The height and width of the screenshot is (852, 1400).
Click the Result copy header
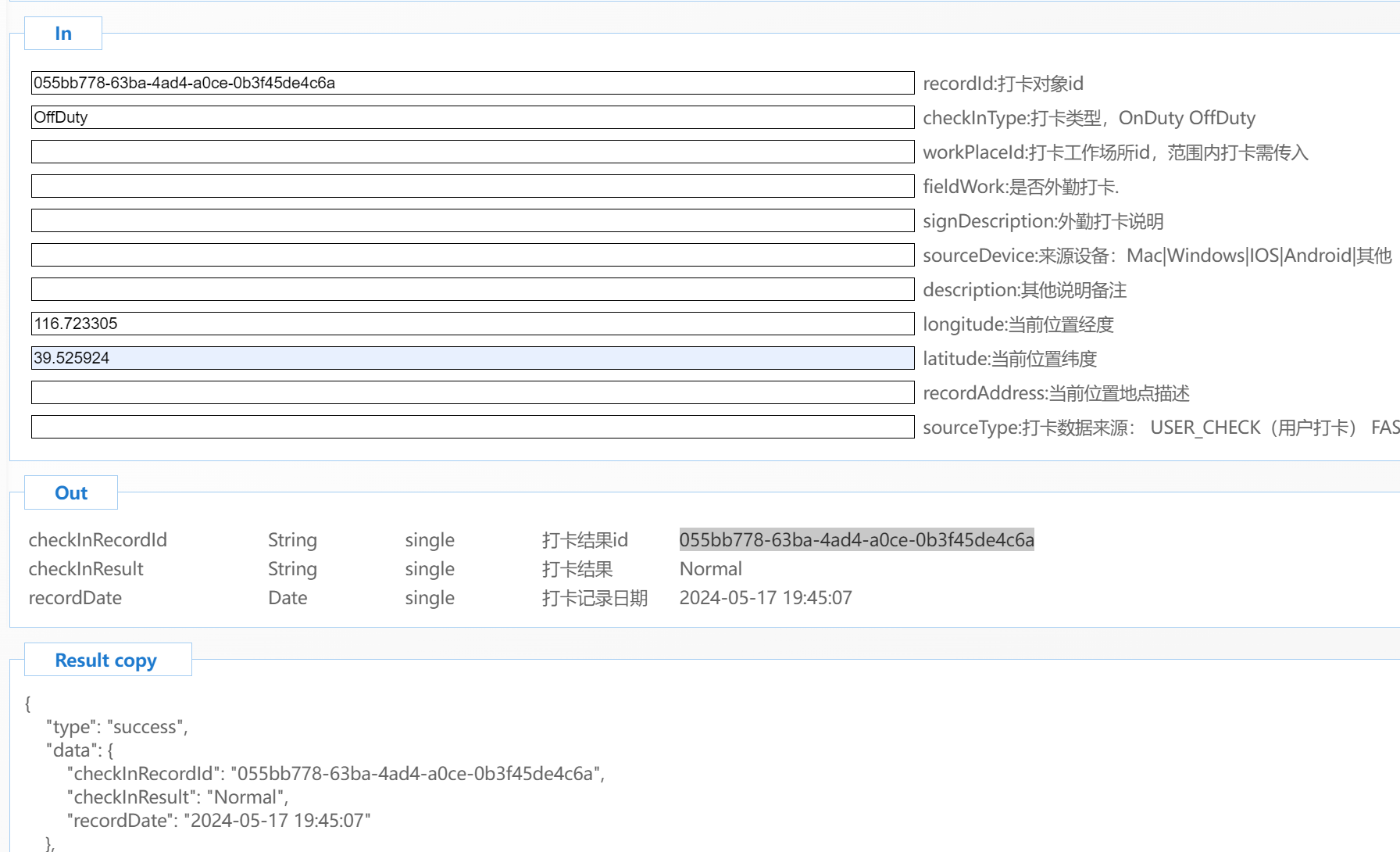pyautogui.click(x=108, y=660)
